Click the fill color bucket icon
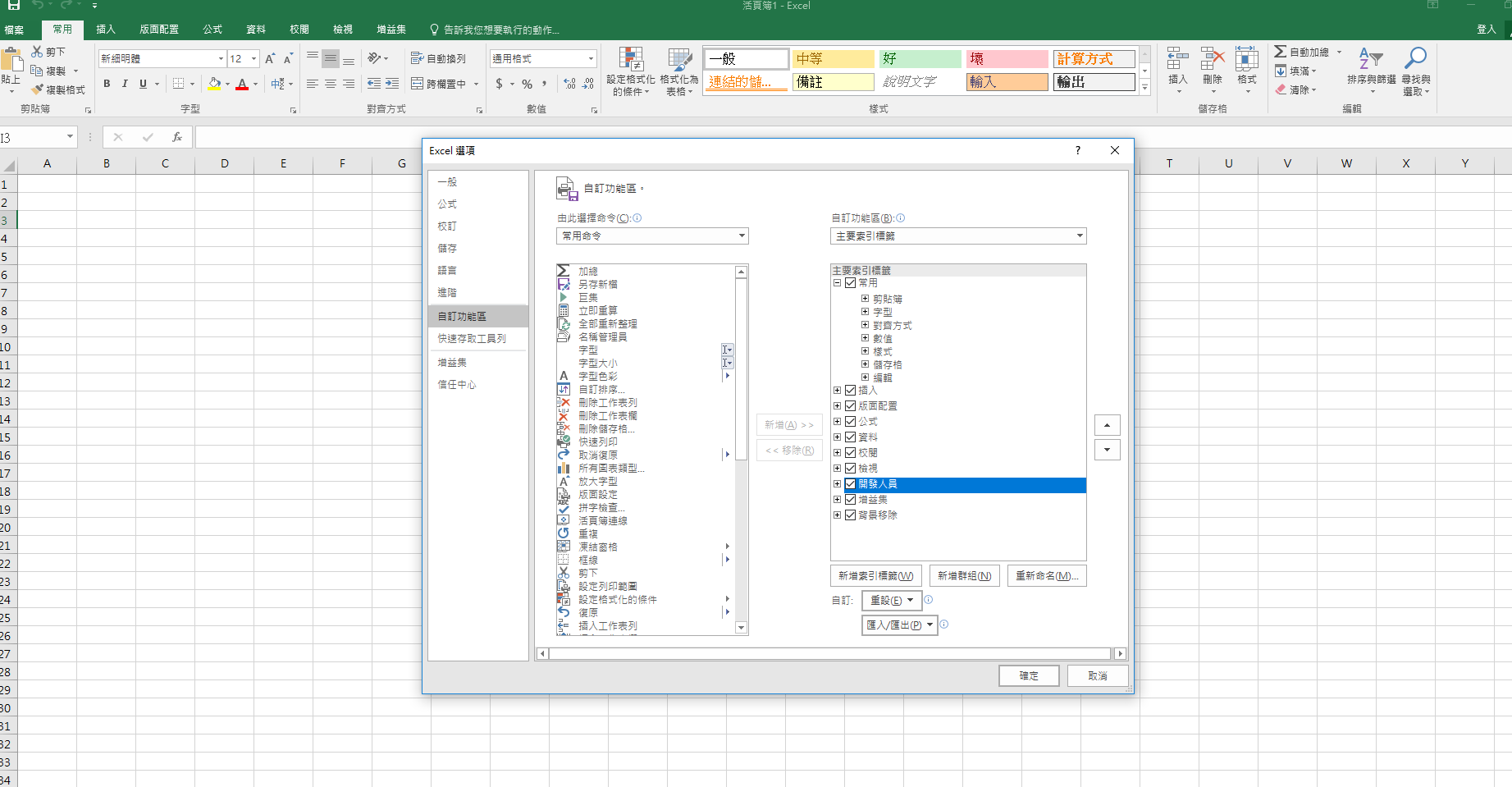This screenshot has height=787, width=1512. click(x=215, y=84)
